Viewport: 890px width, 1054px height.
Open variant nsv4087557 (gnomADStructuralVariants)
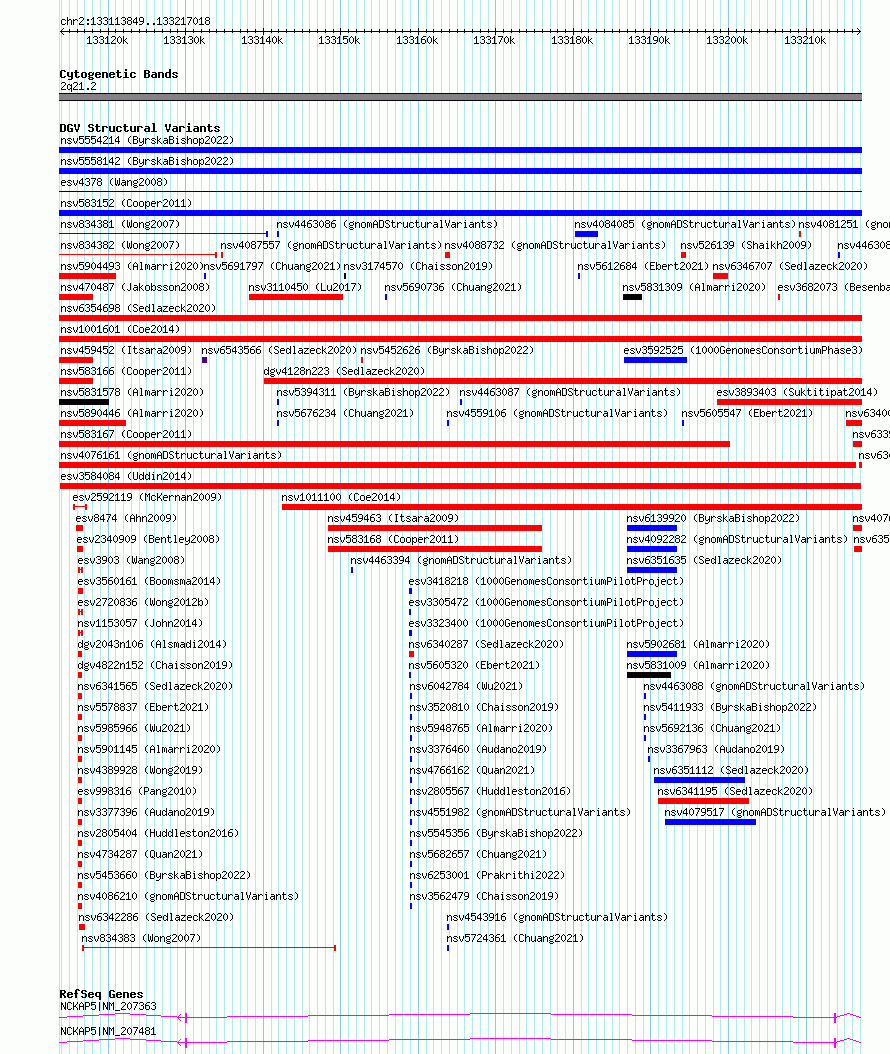click(x=331, y=245)
